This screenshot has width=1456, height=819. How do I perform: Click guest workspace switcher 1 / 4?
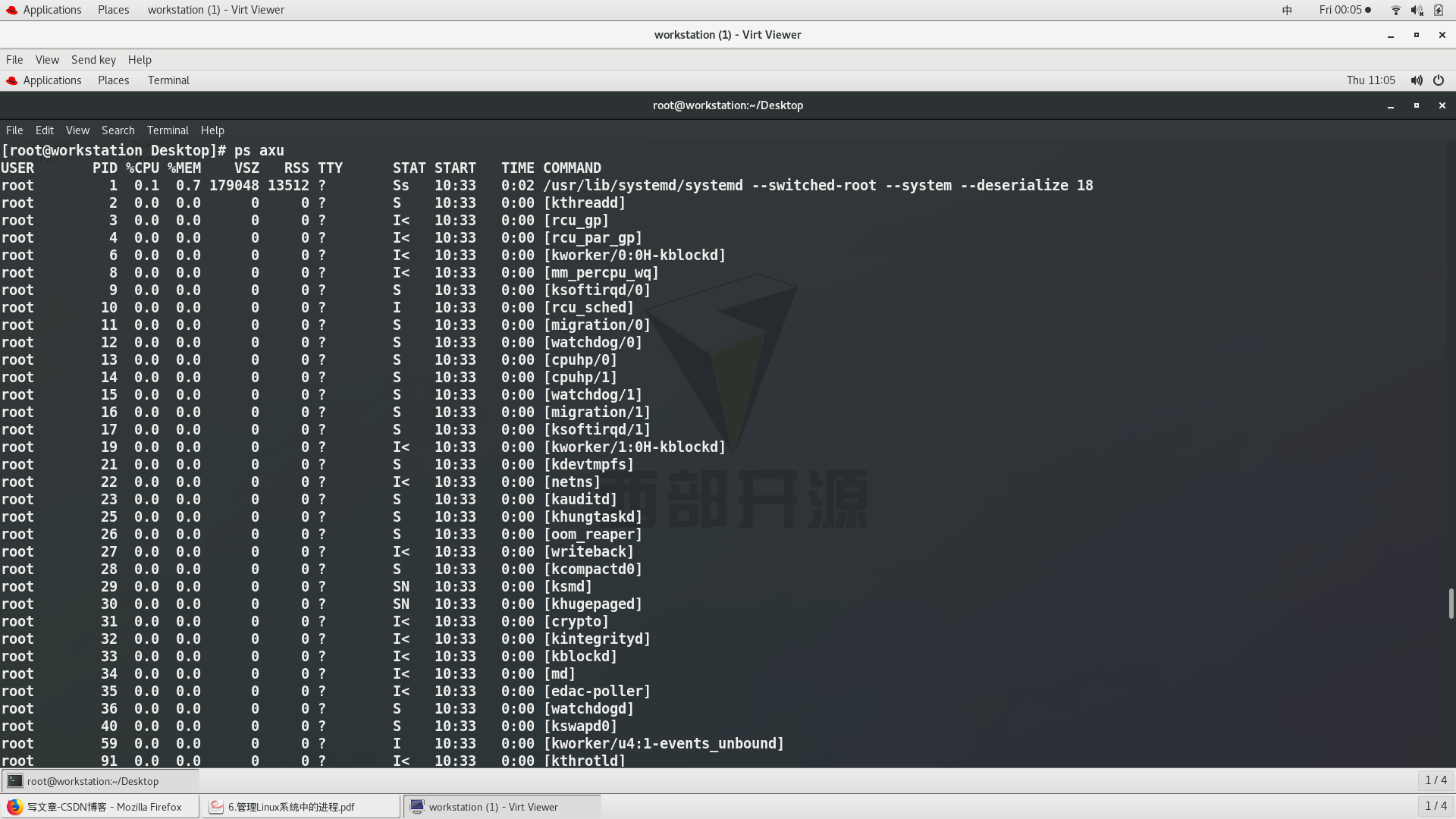coord(1436,780)
